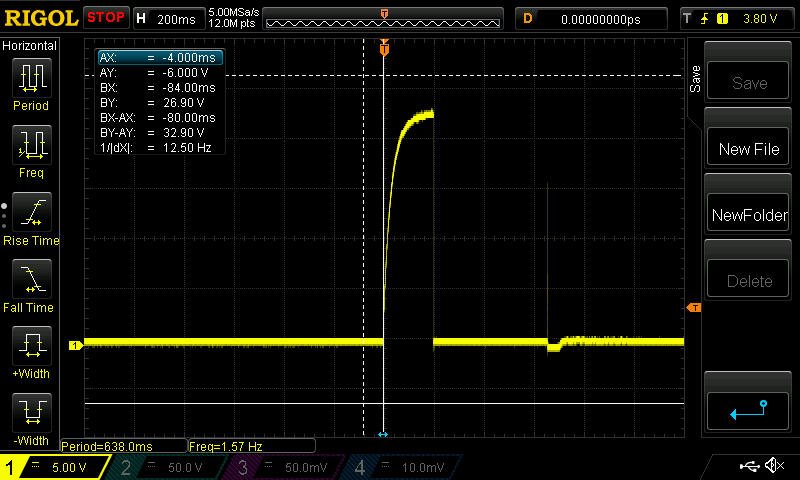Choose the Fall Time measurement icon

[31, 280]
